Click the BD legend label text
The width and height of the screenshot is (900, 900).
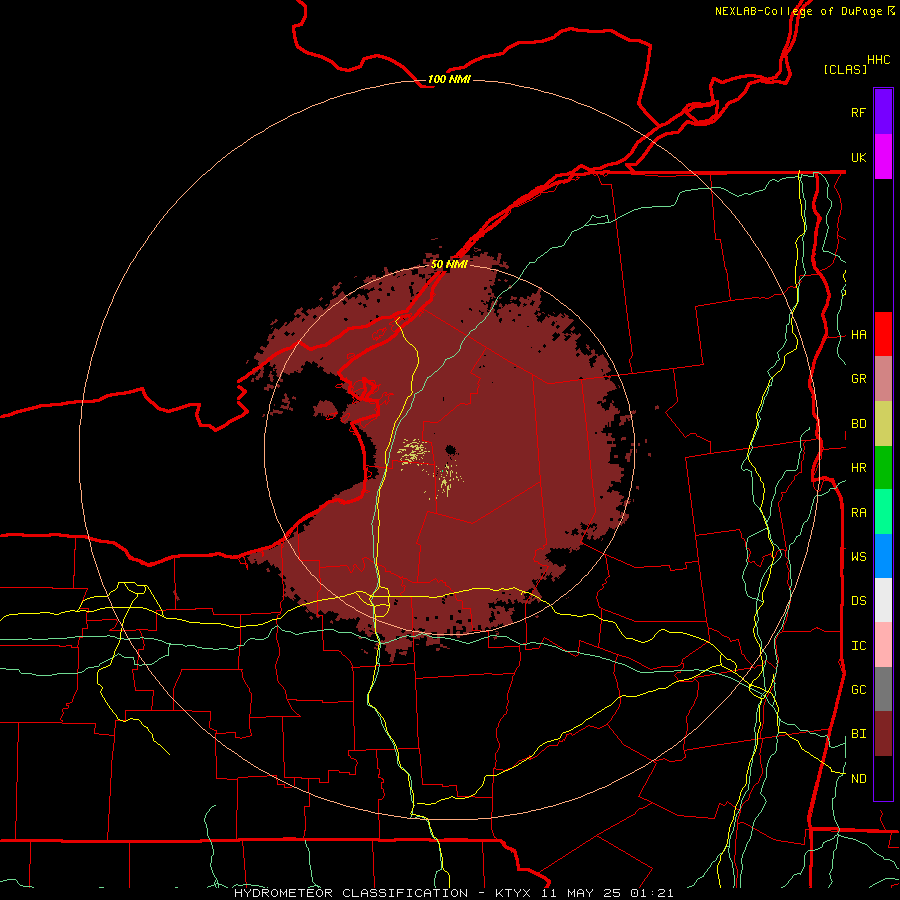(858, 424)
